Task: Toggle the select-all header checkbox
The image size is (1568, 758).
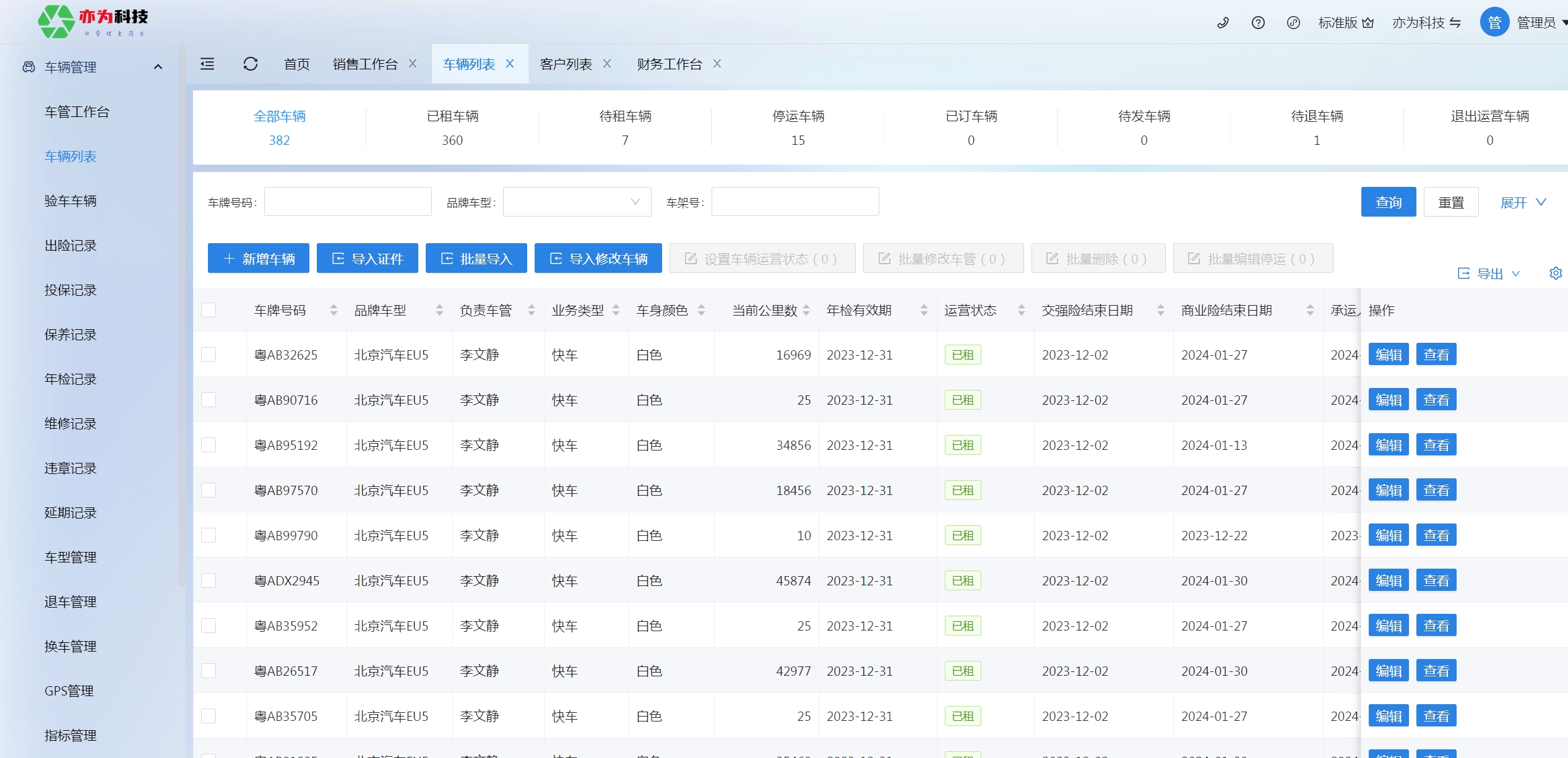Action: 209,310
